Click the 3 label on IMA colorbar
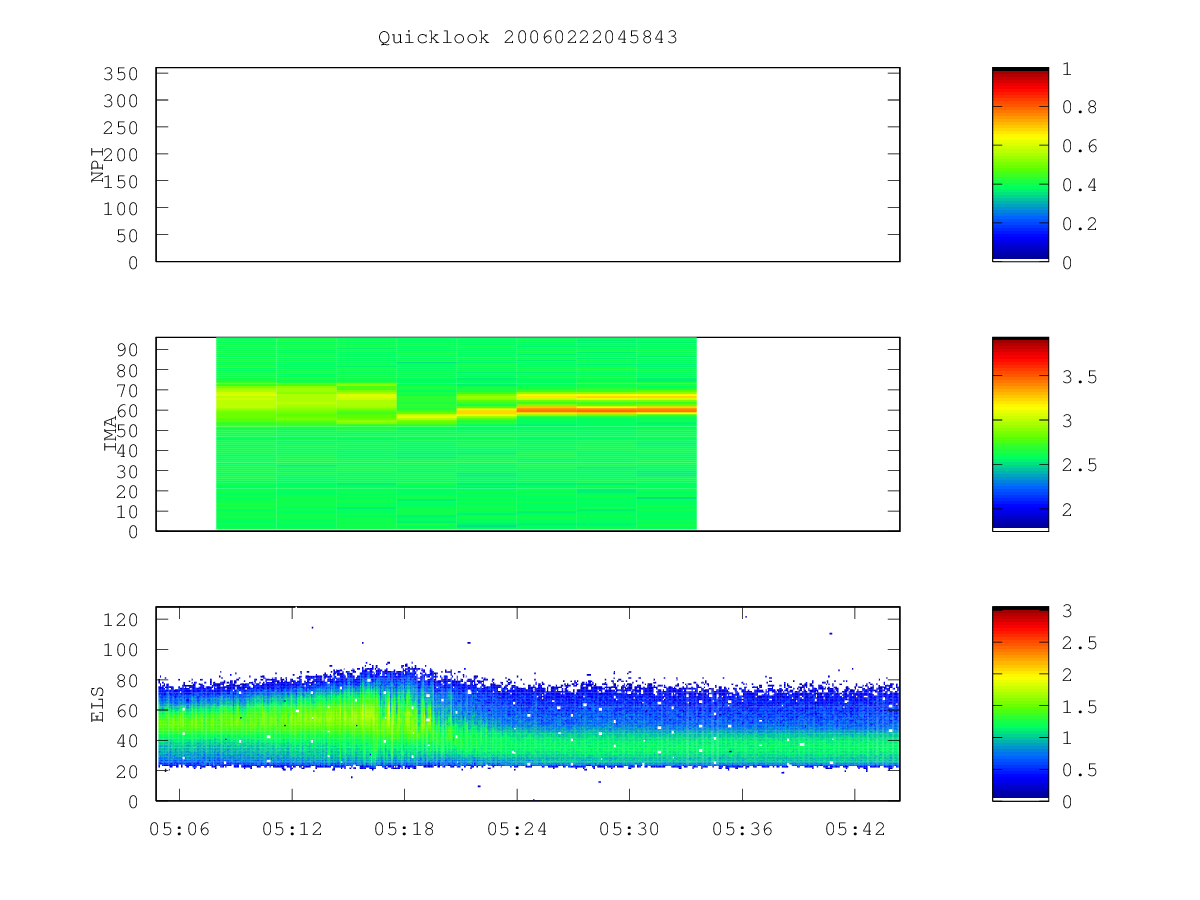Screen dimensions: 1200x900 point(1067,421)
